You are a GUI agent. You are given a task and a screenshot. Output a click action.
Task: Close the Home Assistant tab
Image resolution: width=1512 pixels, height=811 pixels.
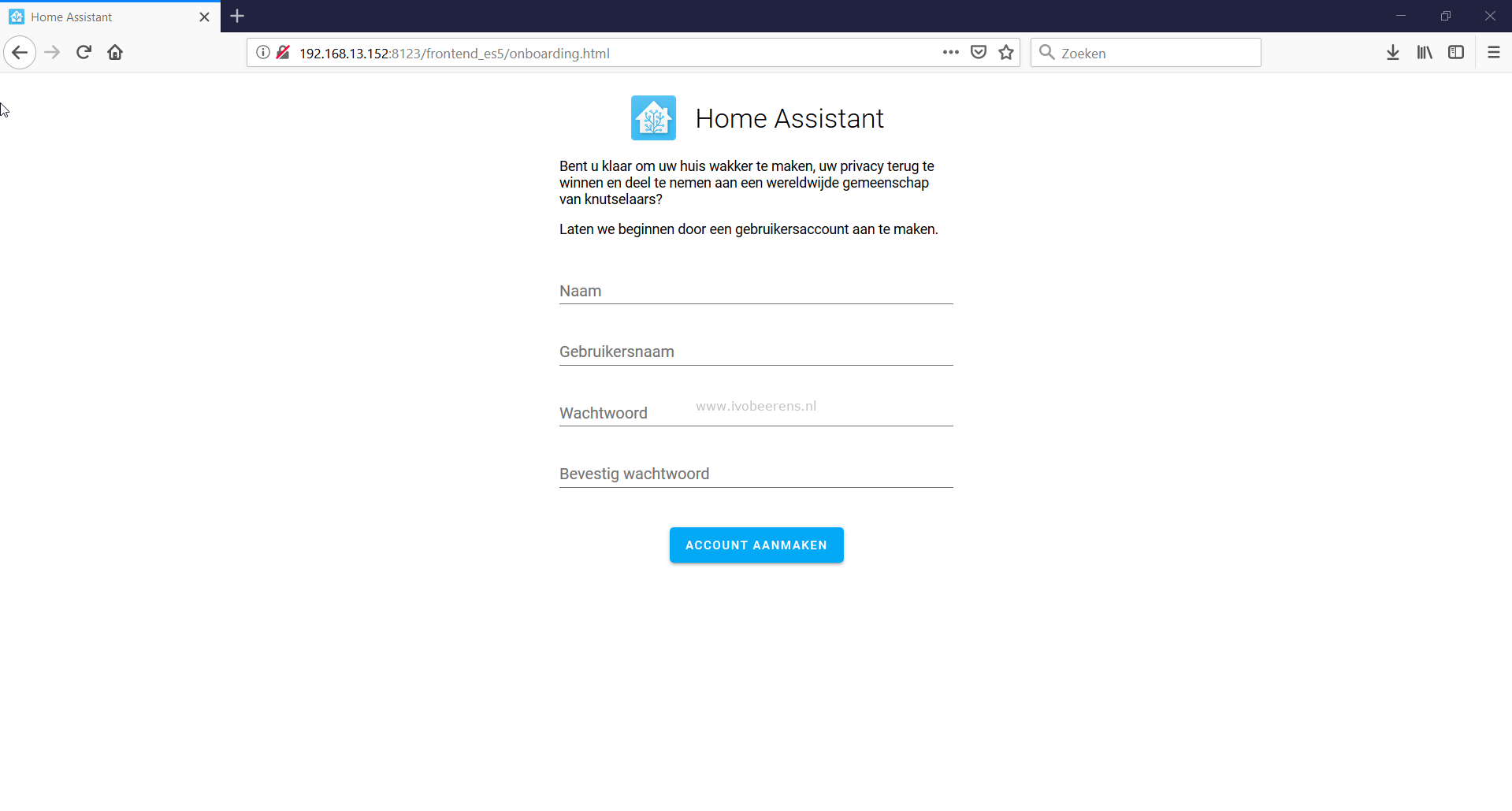tap(205, 17)
